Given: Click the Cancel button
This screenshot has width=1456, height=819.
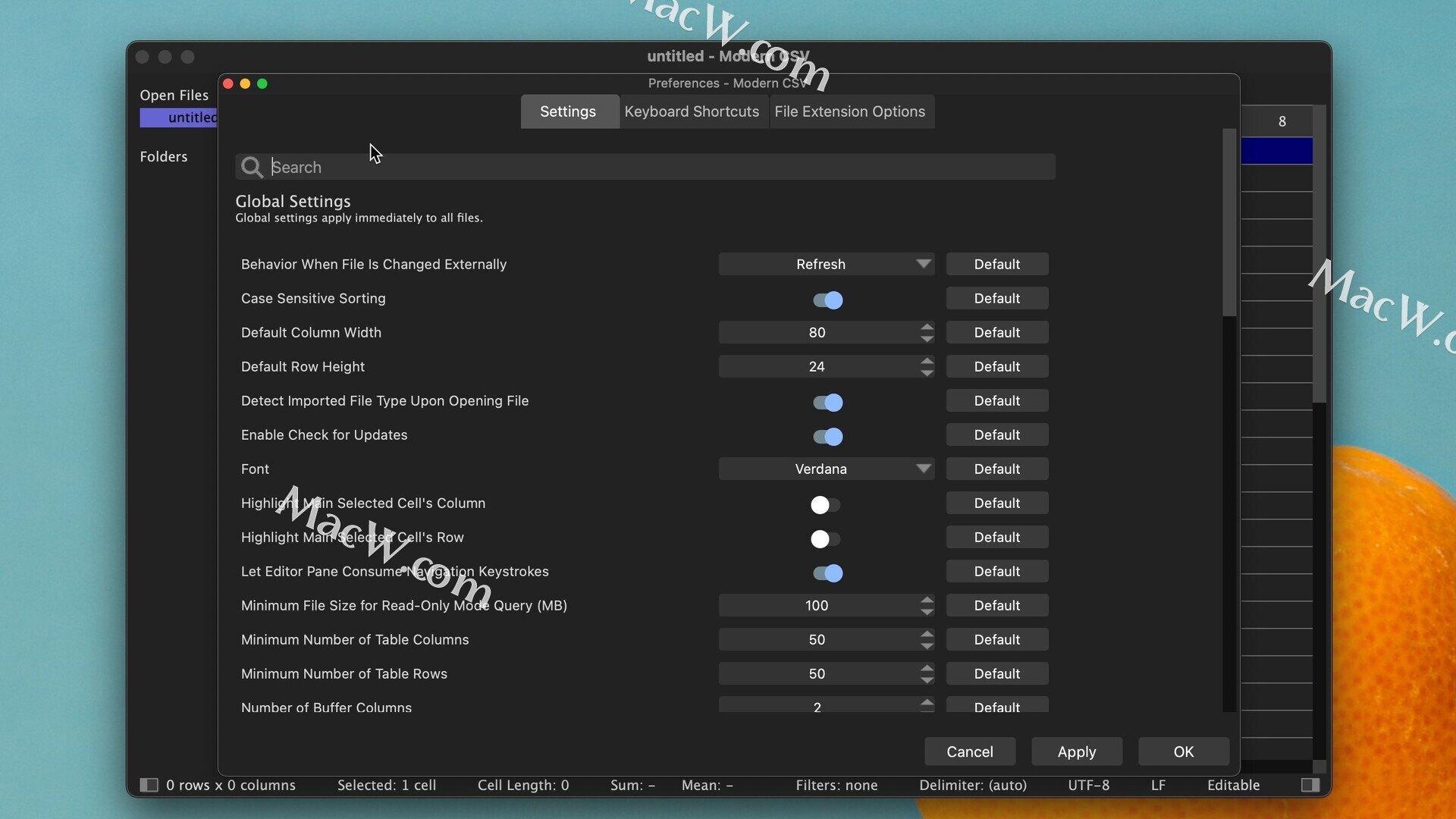Looking at the screenshot, I should (x=970, y=752).
